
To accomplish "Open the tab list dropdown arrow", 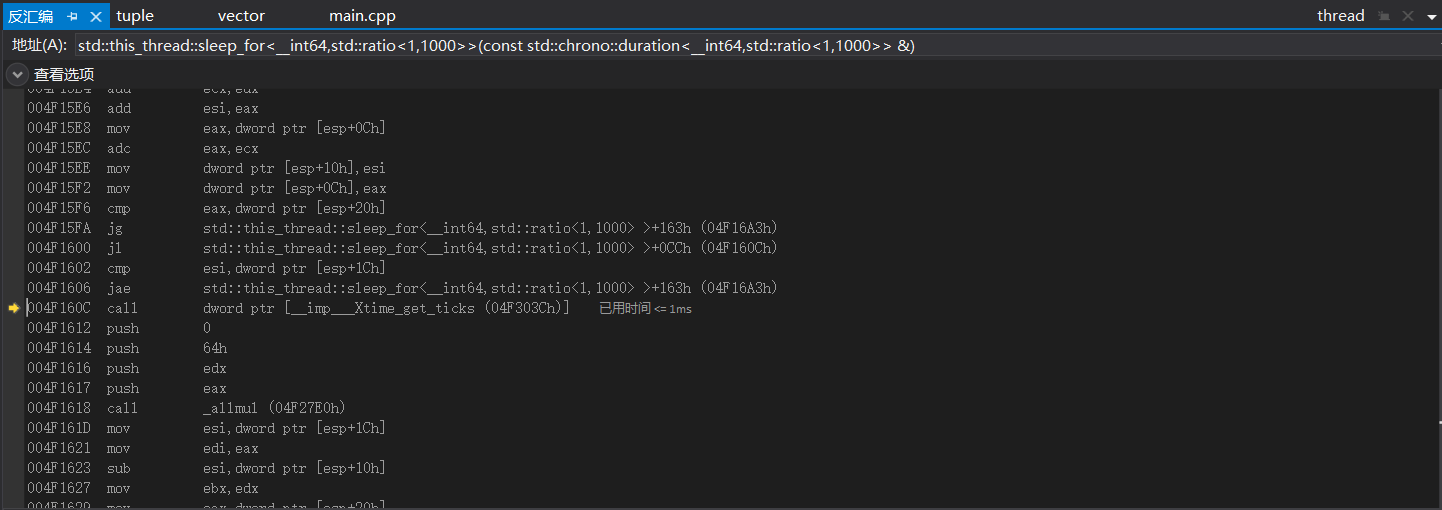I will [x=1432, y=17].
